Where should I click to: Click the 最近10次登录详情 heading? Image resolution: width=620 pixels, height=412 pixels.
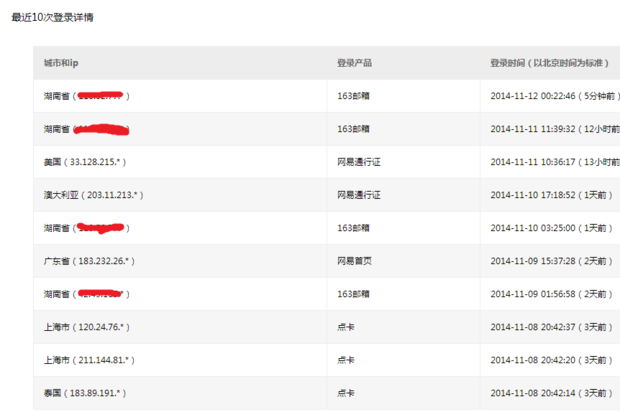pyautogui.click(x=54, y=18)
